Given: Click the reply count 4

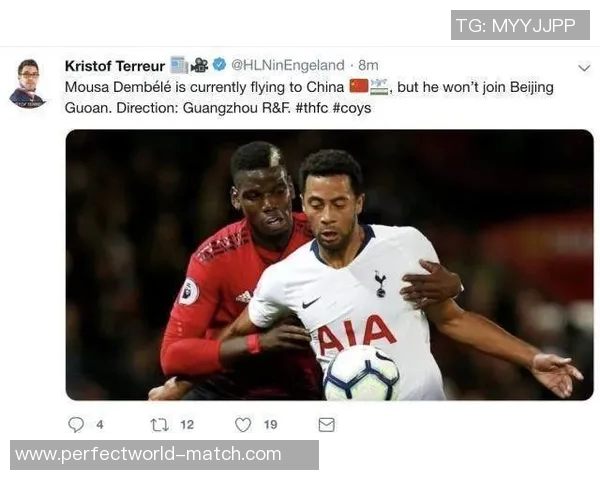Looking at the screenshot, I should coord(100,424).
